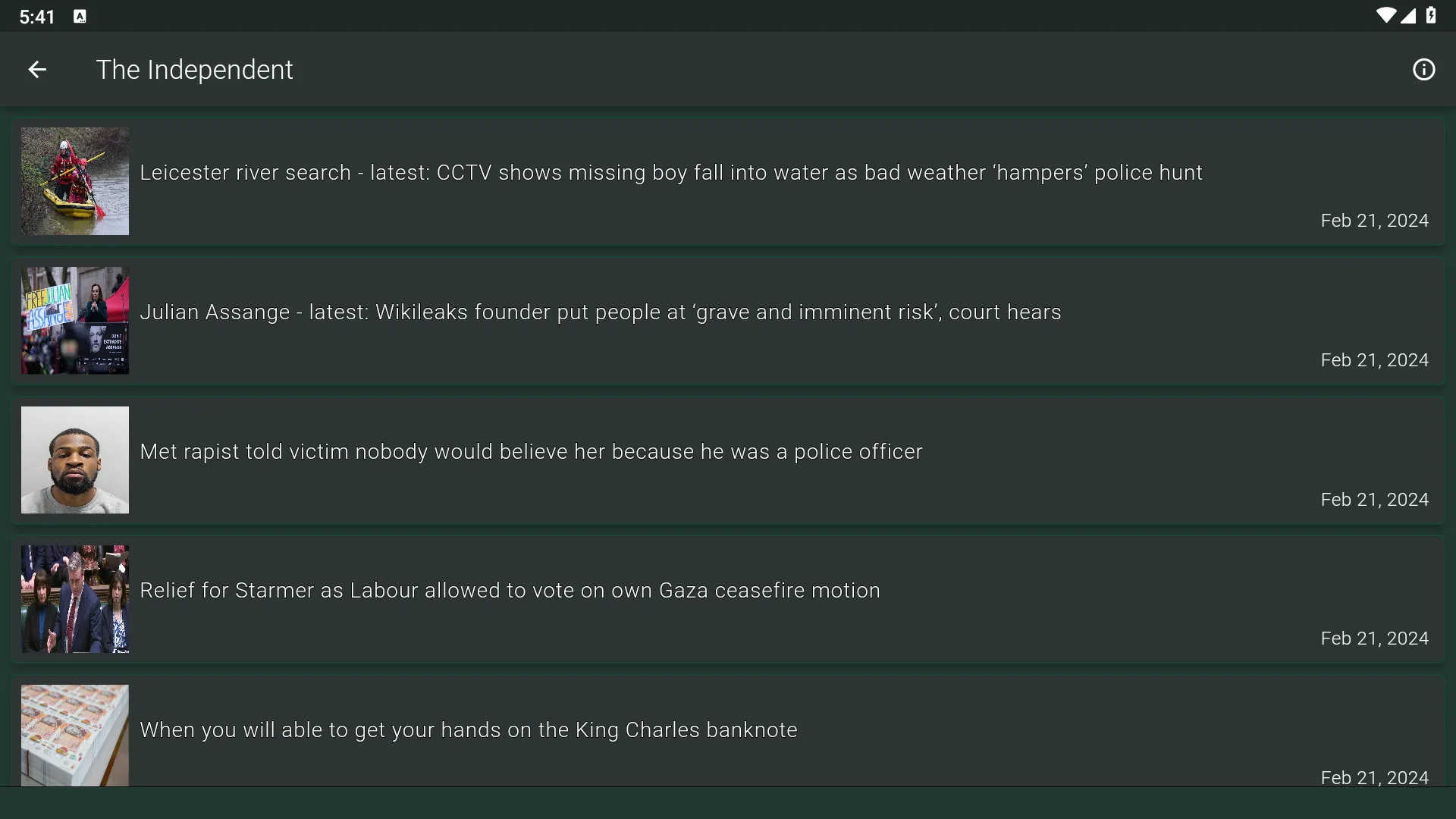Open Relief for Starmer Labour article
The image size is (1456, 819).
pyautogui.click(x=728, y=599)
